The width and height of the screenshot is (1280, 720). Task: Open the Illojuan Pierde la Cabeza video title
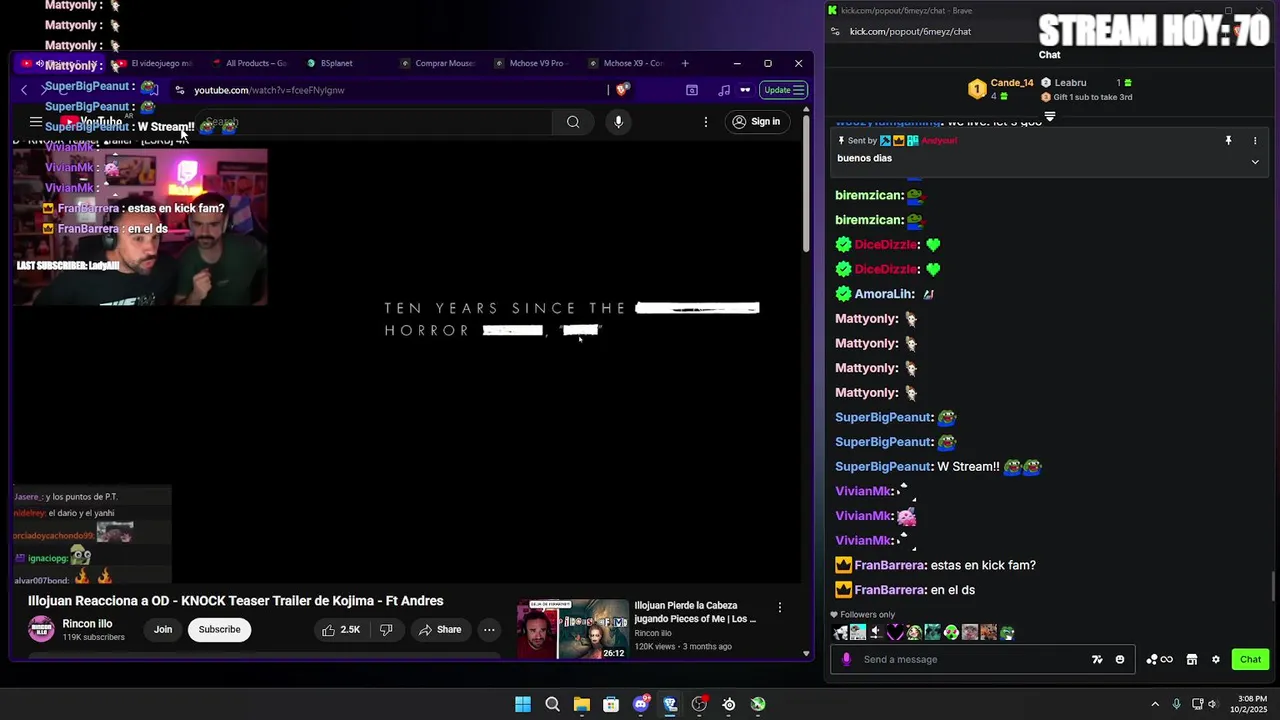[695, 612]
